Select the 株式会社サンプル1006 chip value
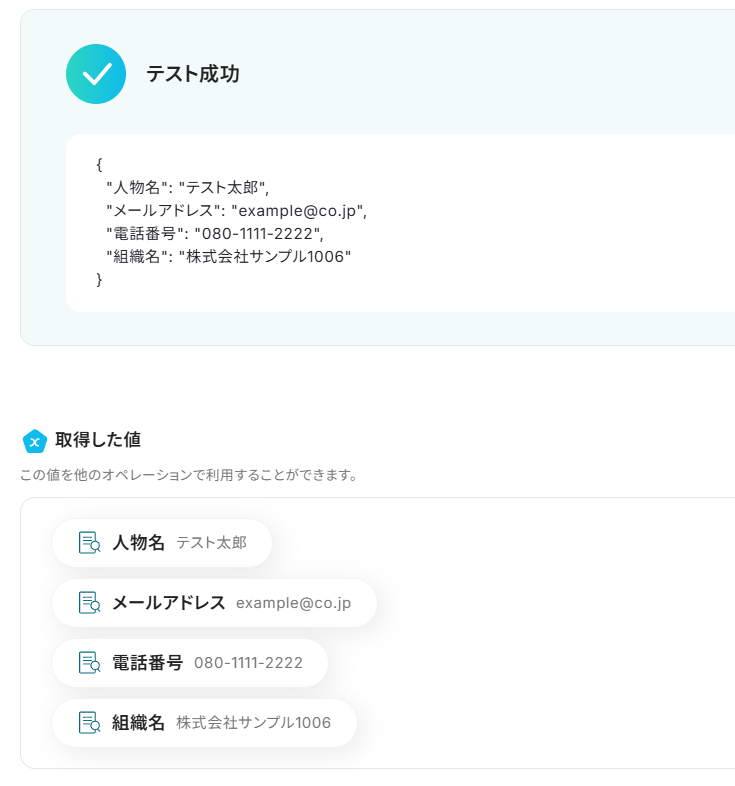 tap(253, 723)
